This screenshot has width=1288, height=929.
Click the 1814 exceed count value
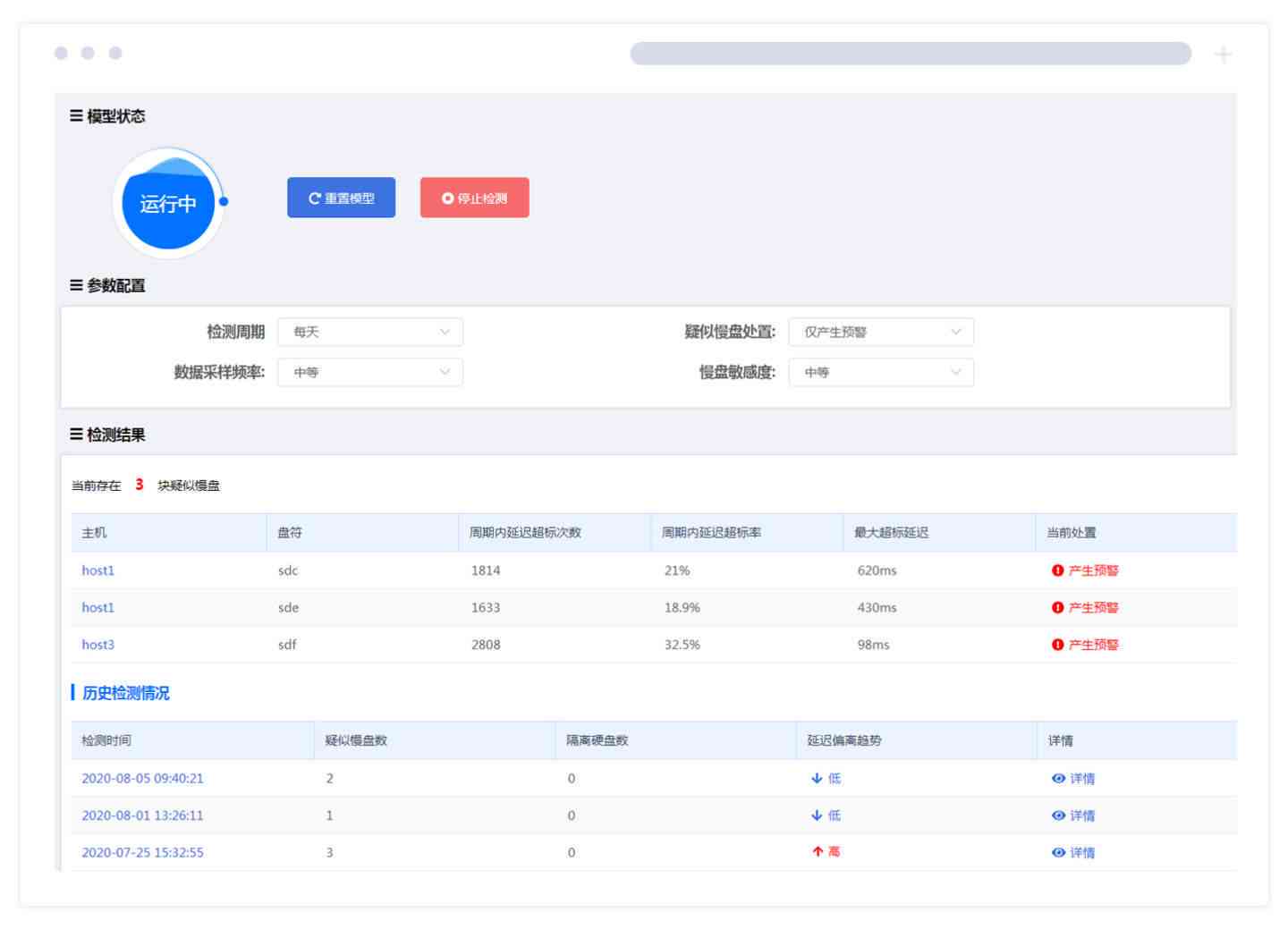tap(486, 570)
